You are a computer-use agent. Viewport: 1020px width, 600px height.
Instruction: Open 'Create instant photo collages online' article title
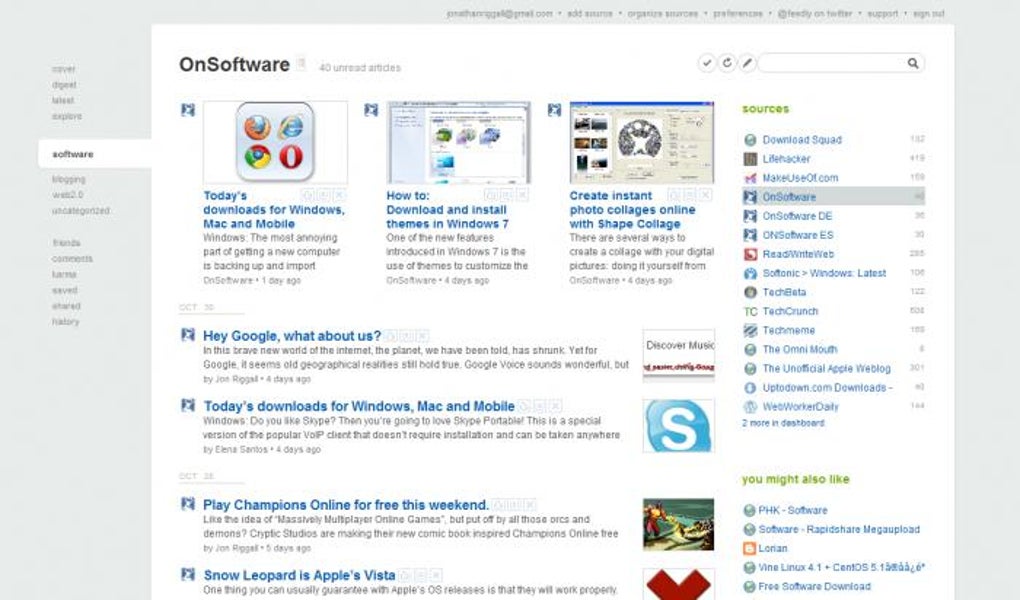coord(632,210)
